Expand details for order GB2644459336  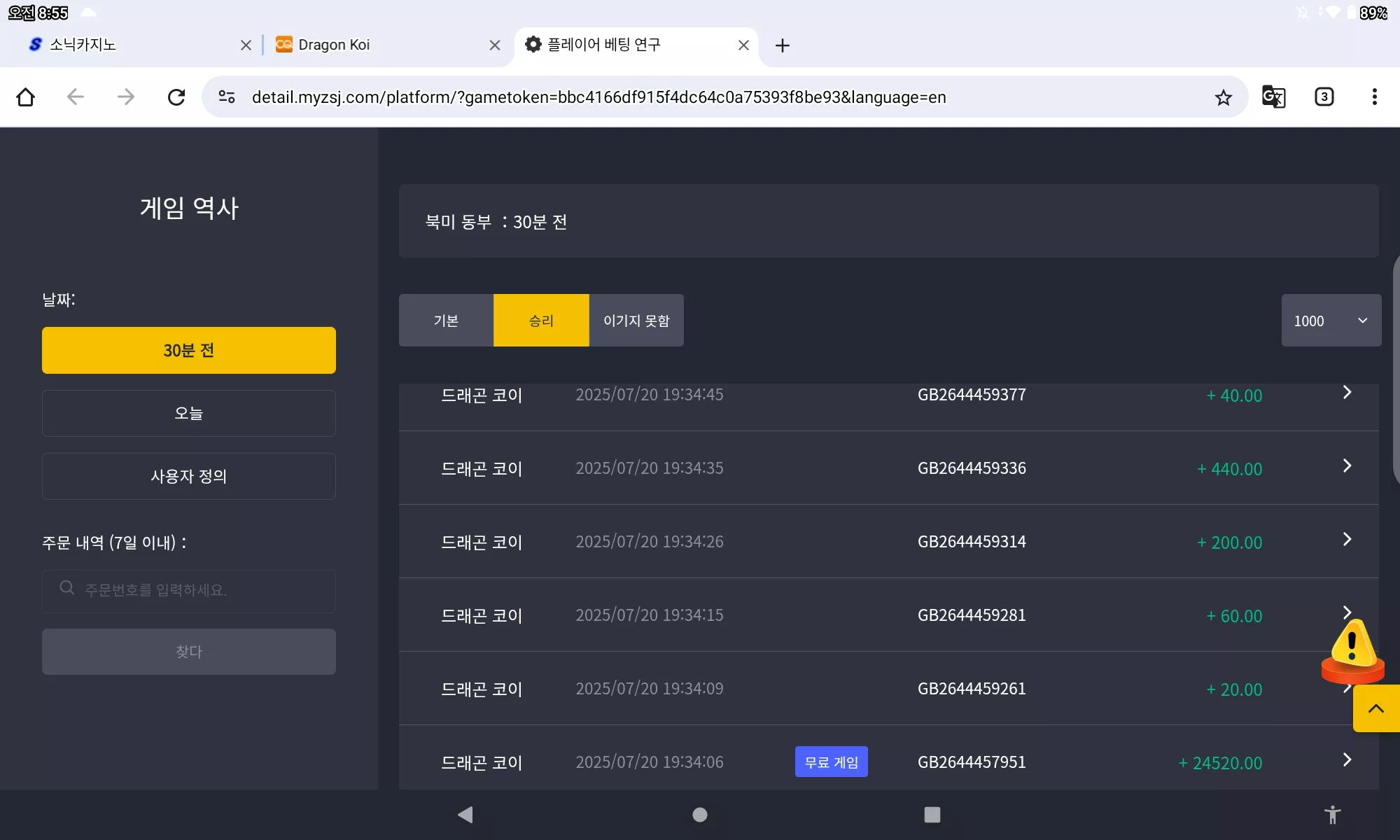pyautogui.click(x=1347, y=466)
